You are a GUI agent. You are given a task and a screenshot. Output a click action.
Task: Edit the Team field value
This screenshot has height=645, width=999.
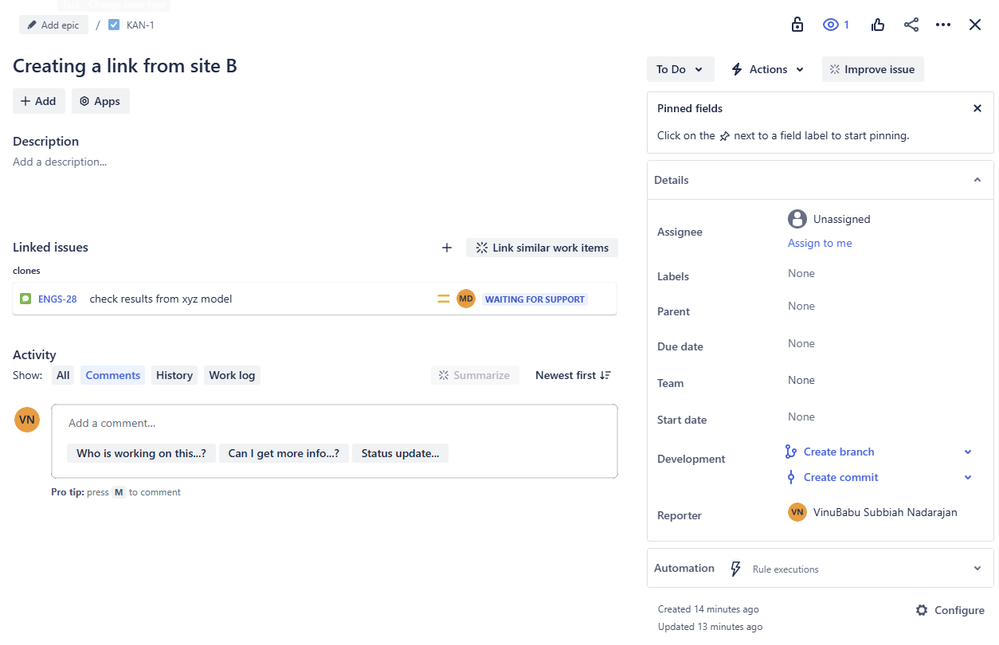(x=801, y=380)
